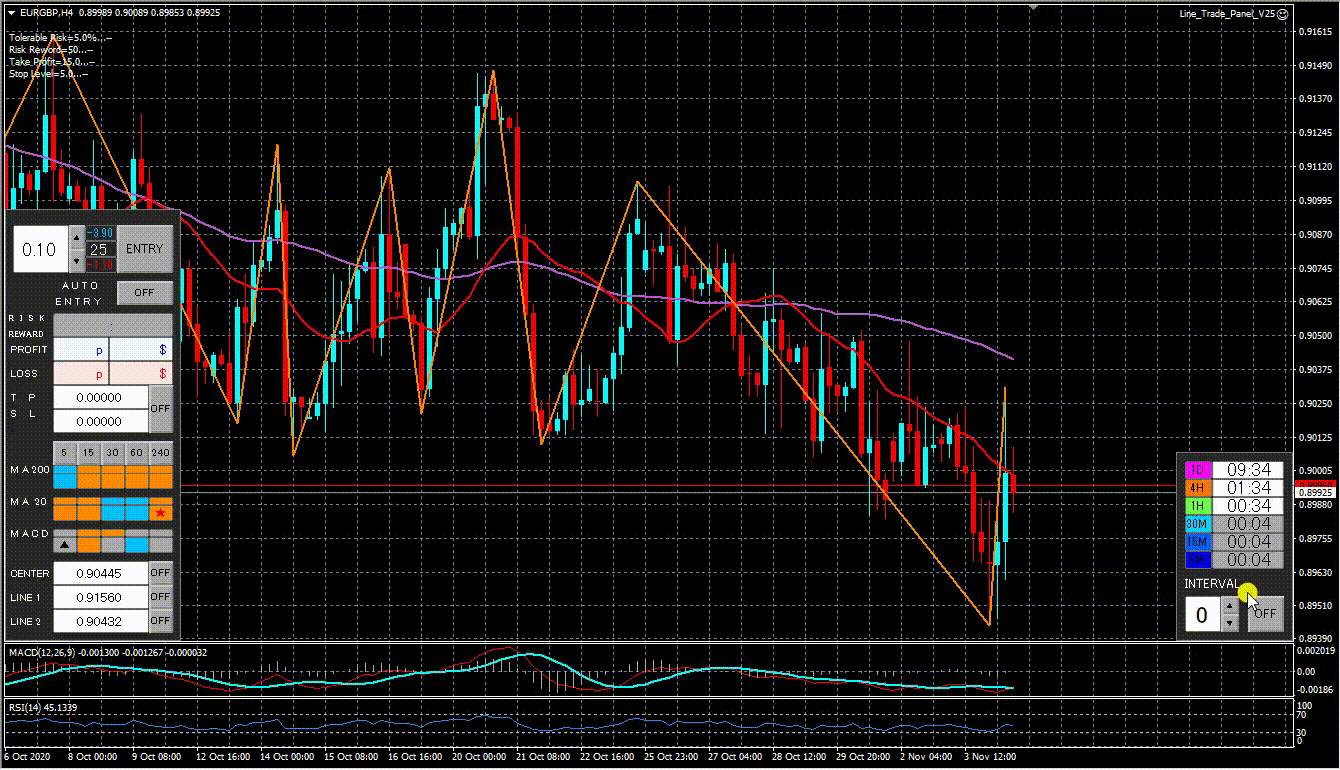Click the cyan 30M timeframe label

(1198, 524)
